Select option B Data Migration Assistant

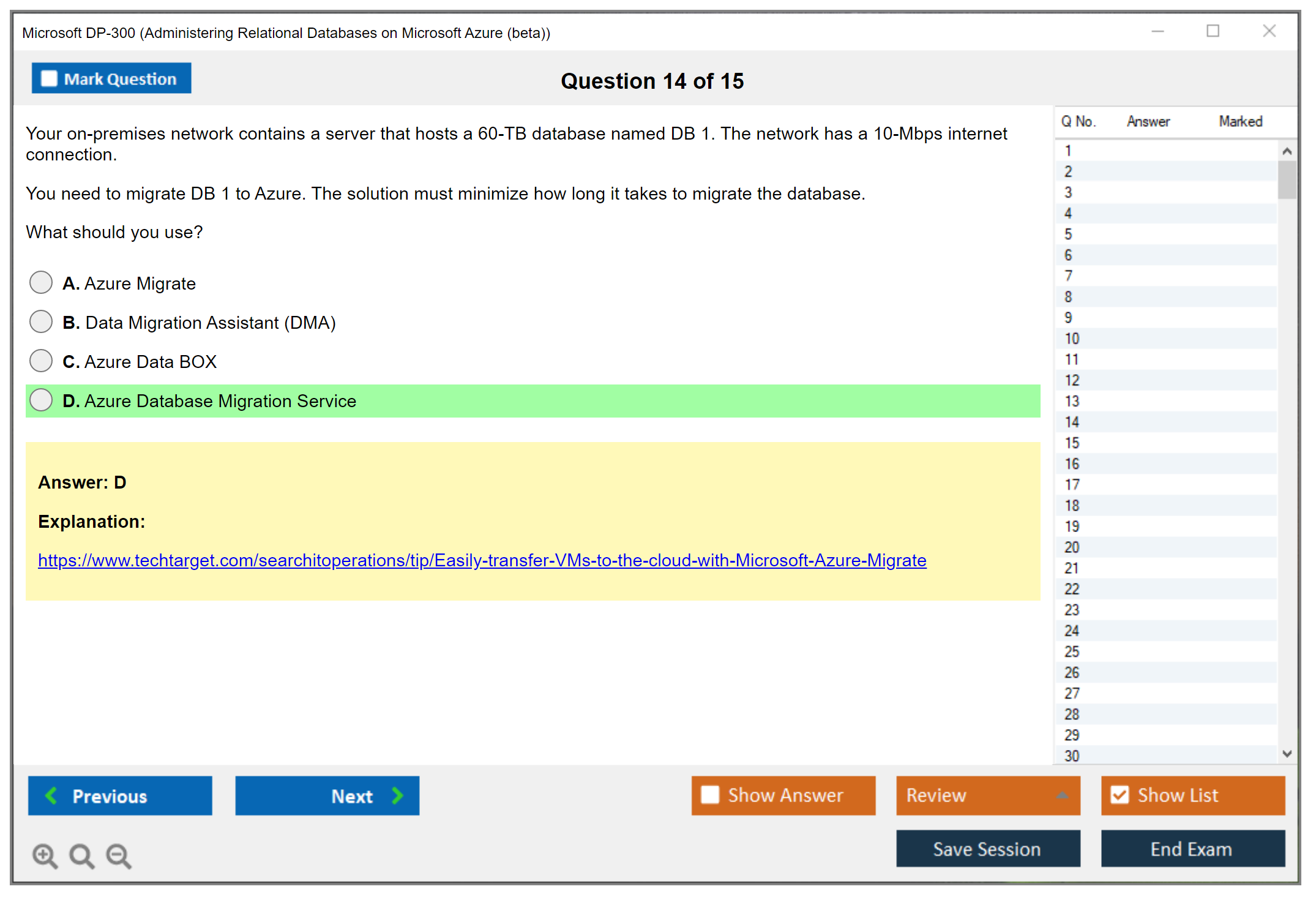tap(41, 322)
